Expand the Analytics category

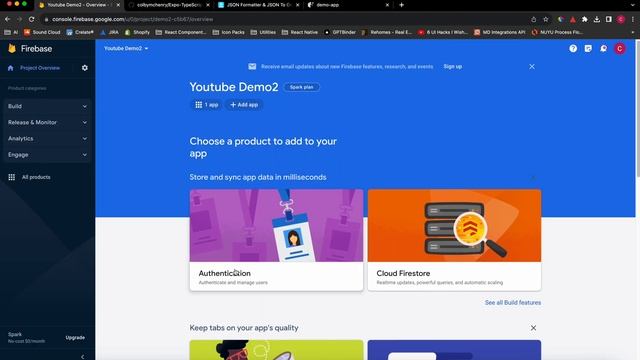(47, 139)
